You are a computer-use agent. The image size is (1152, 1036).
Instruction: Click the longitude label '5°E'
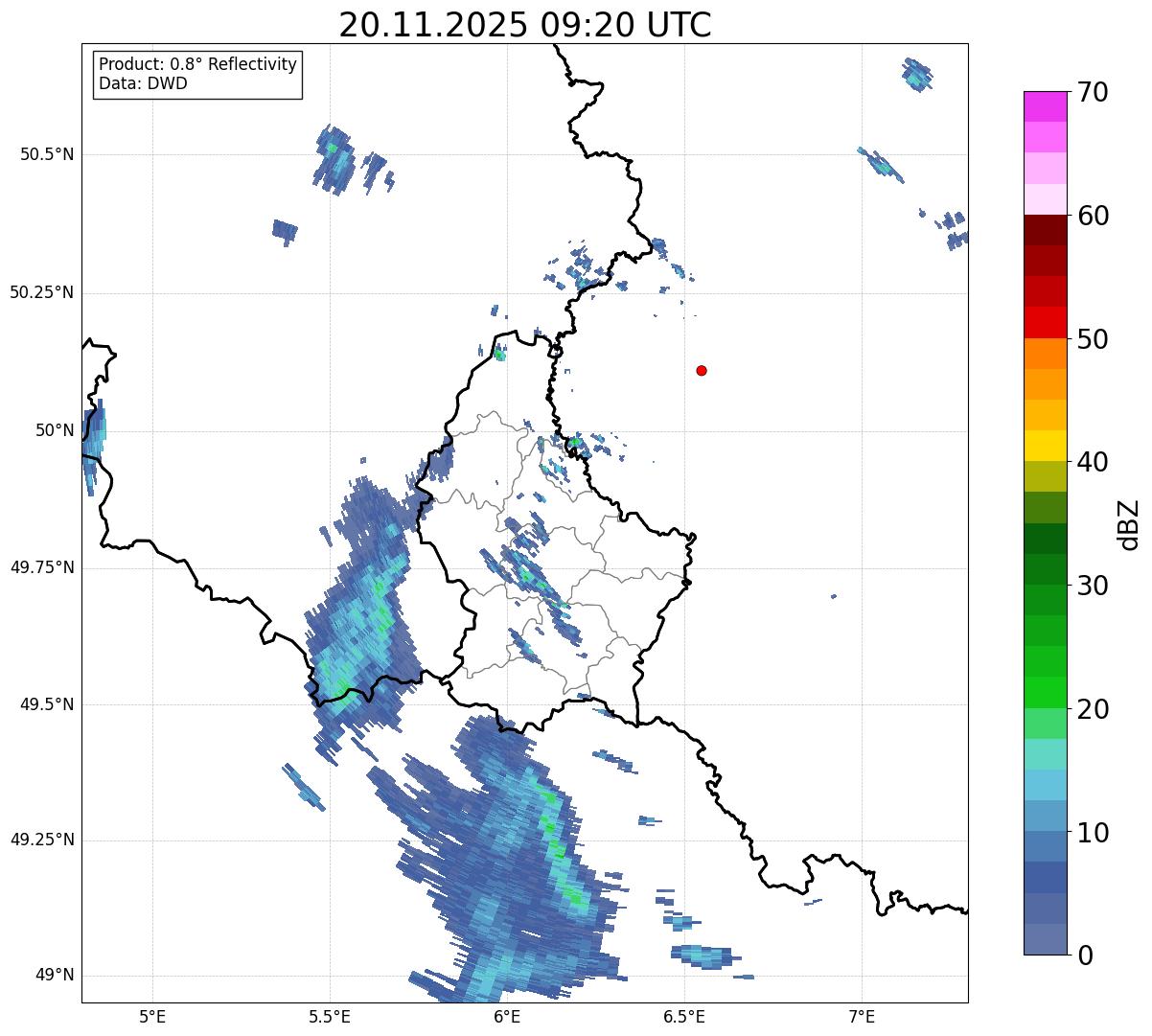tap(153, 1016)
